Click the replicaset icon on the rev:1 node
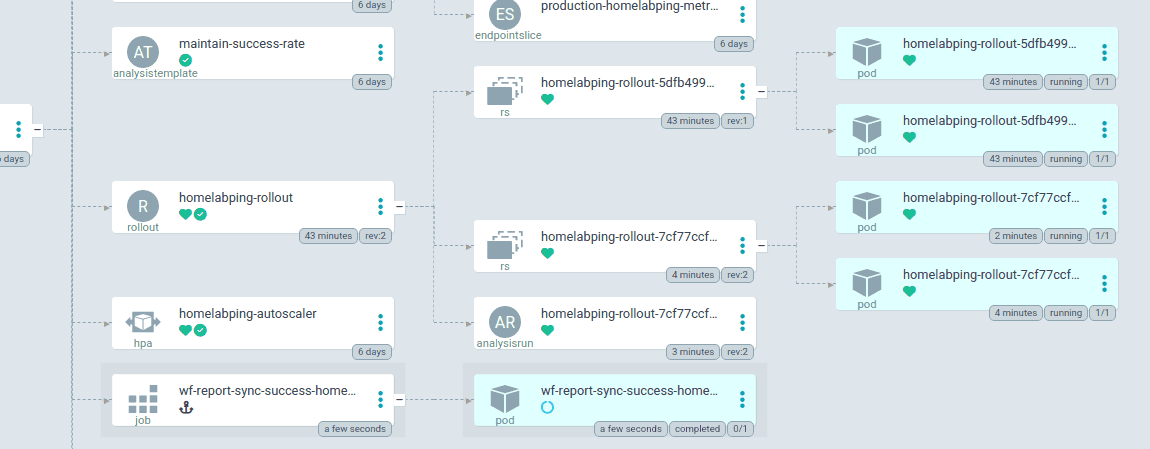The image size is (1150, 449). (505, 91)
